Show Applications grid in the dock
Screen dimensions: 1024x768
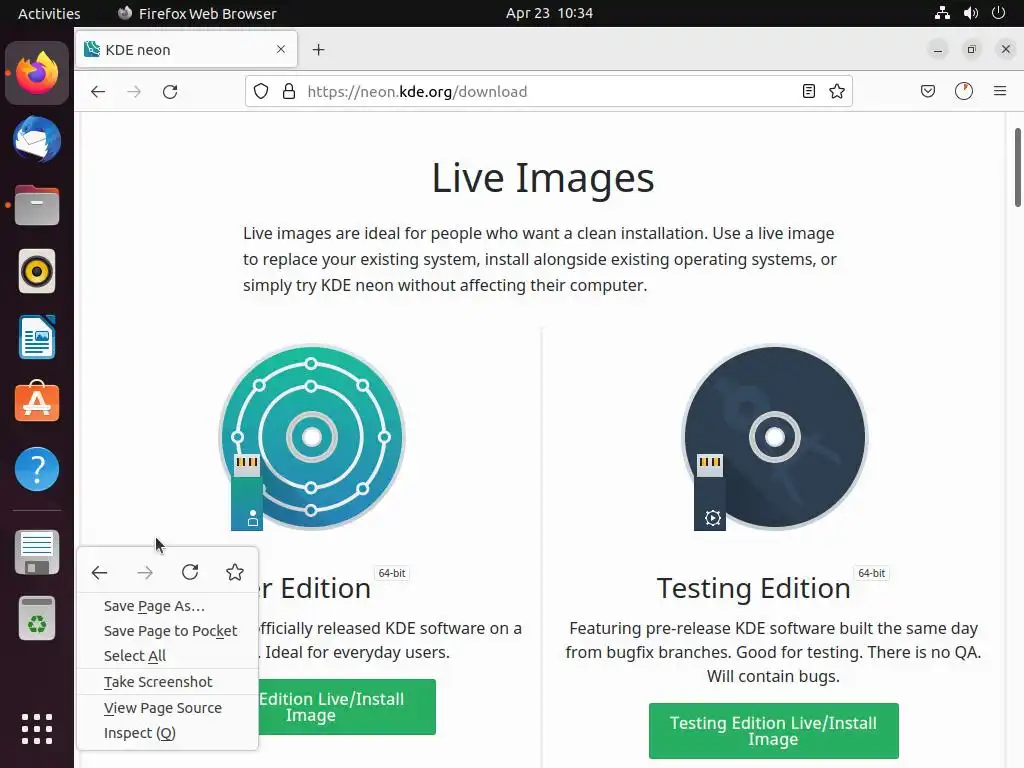pos(37,729)
